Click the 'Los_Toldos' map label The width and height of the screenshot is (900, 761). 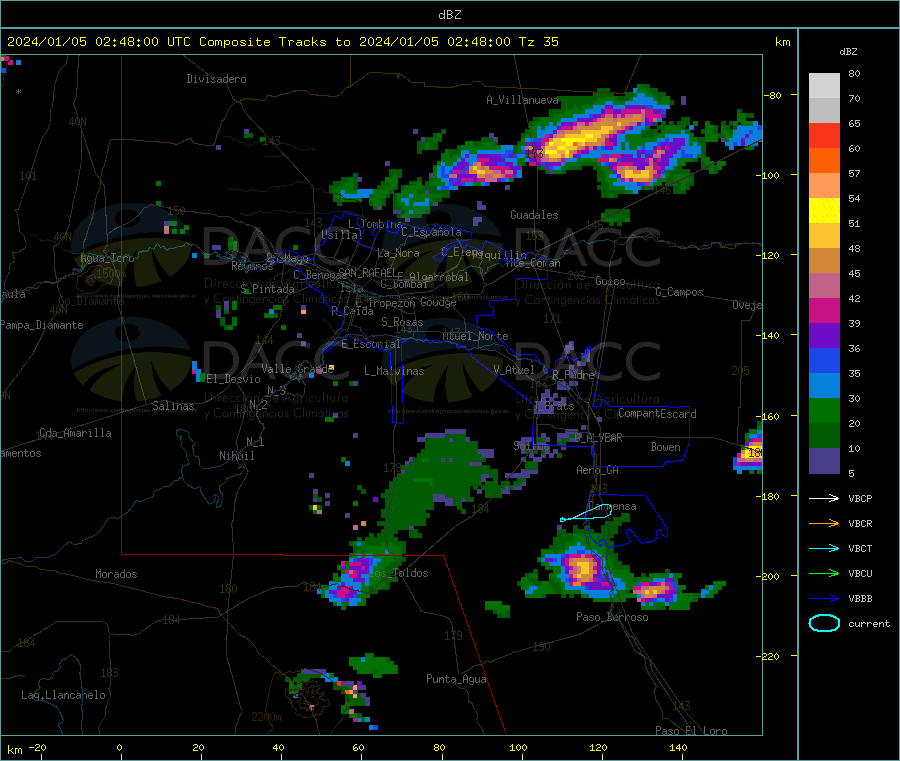398,573
